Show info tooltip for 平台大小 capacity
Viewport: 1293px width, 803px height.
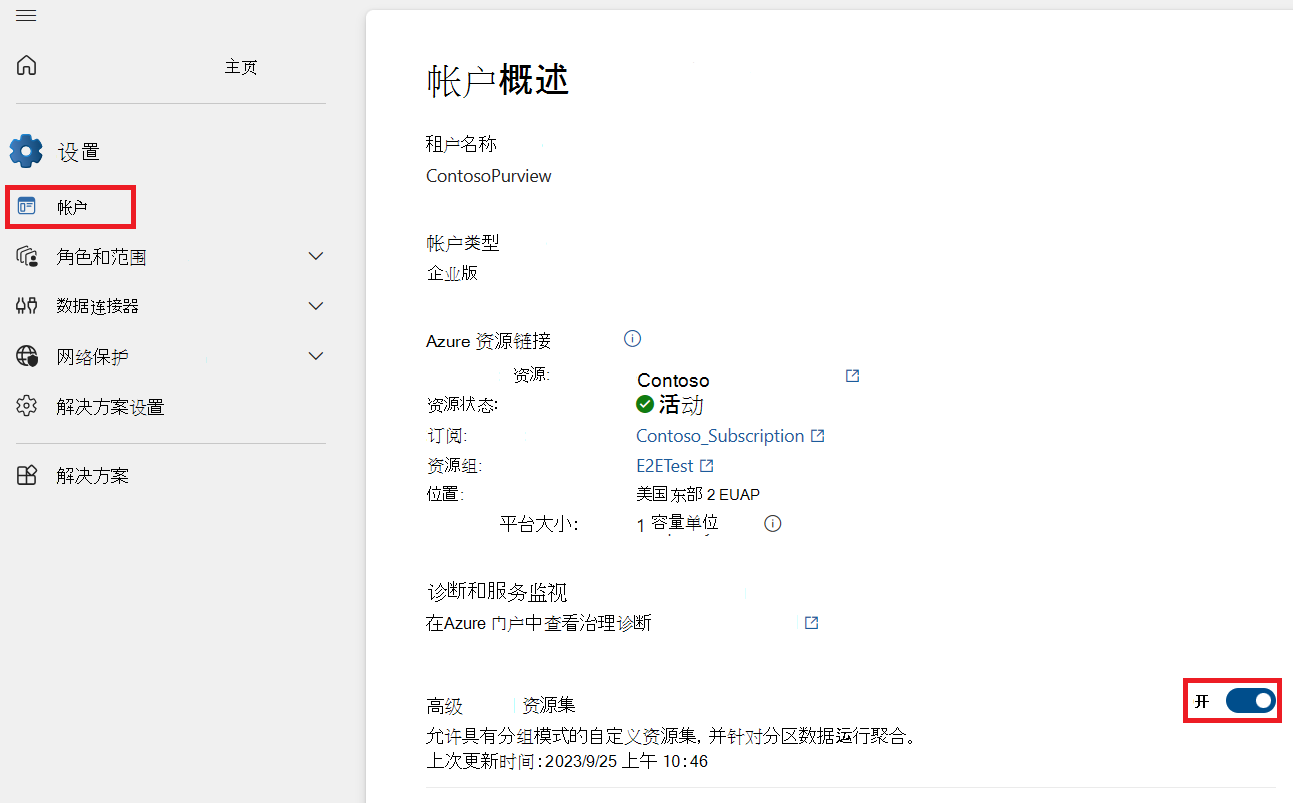(x=772, y=523)
